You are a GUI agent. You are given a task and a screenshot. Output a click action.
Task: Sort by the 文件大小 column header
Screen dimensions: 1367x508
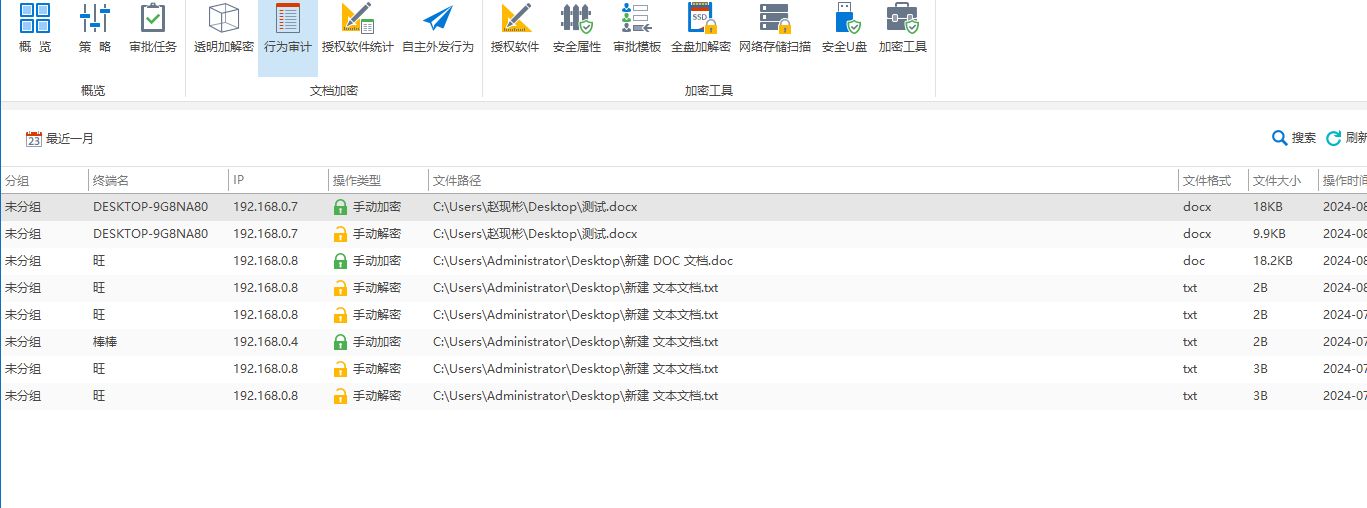point(1277,181)
